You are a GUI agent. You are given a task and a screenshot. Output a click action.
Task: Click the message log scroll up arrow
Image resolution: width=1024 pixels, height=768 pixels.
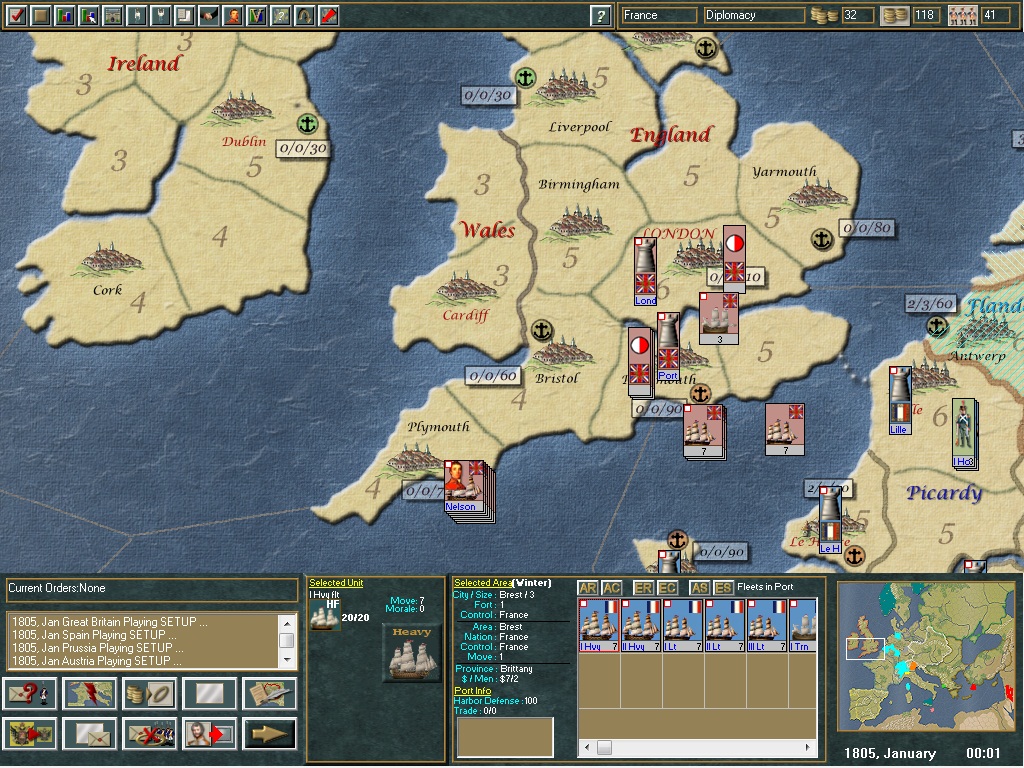point(287,623)
